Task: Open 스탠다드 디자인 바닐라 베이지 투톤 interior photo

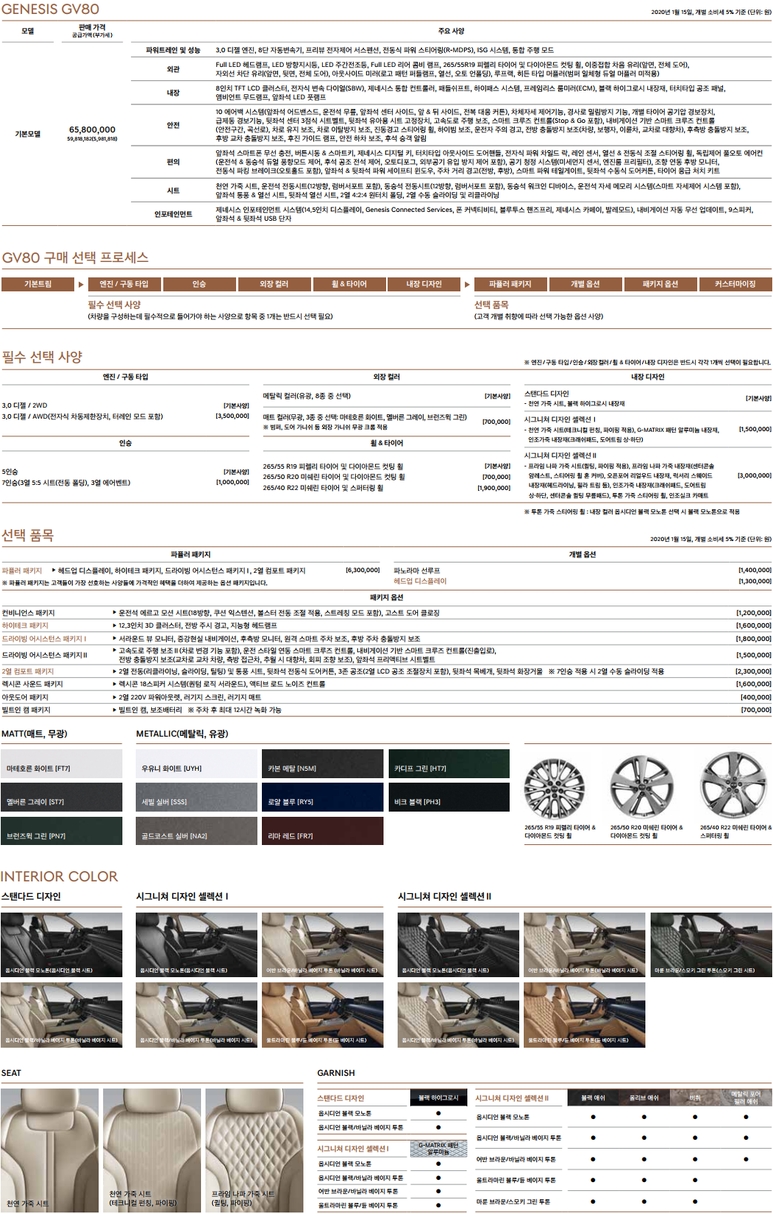Action: click(x=62, y=1015)
